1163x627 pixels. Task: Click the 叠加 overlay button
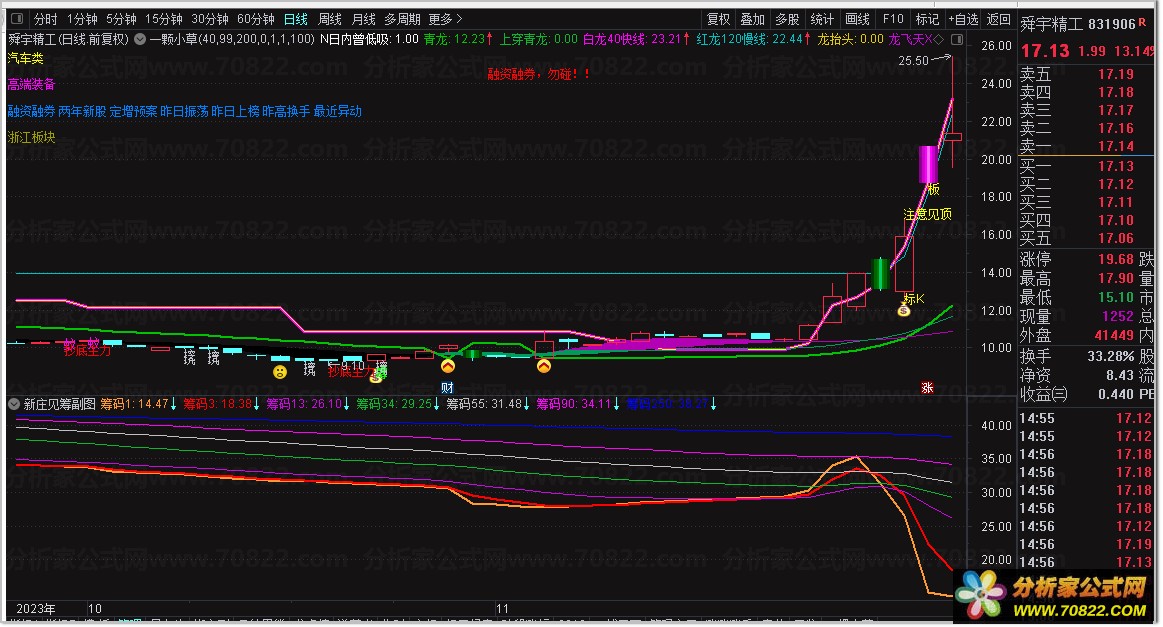tap(752, 19)
